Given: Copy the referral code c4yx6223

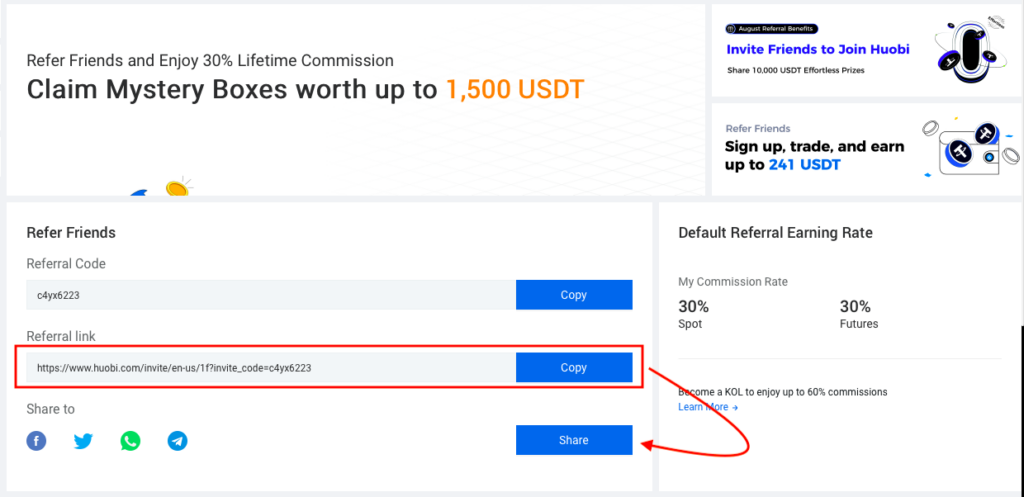Looking at the screenshot, I should click(574, 295).
